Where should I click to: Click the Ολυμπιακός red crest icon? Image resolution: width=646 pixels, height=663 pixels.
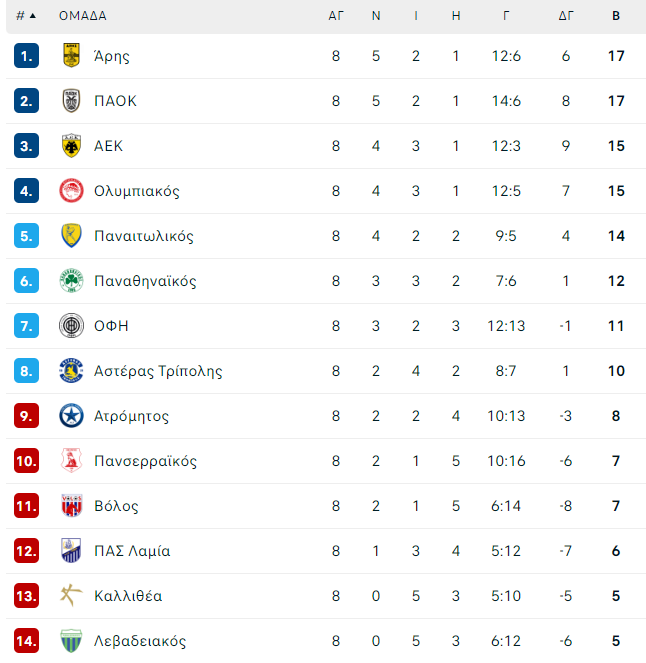pos(71,191)
